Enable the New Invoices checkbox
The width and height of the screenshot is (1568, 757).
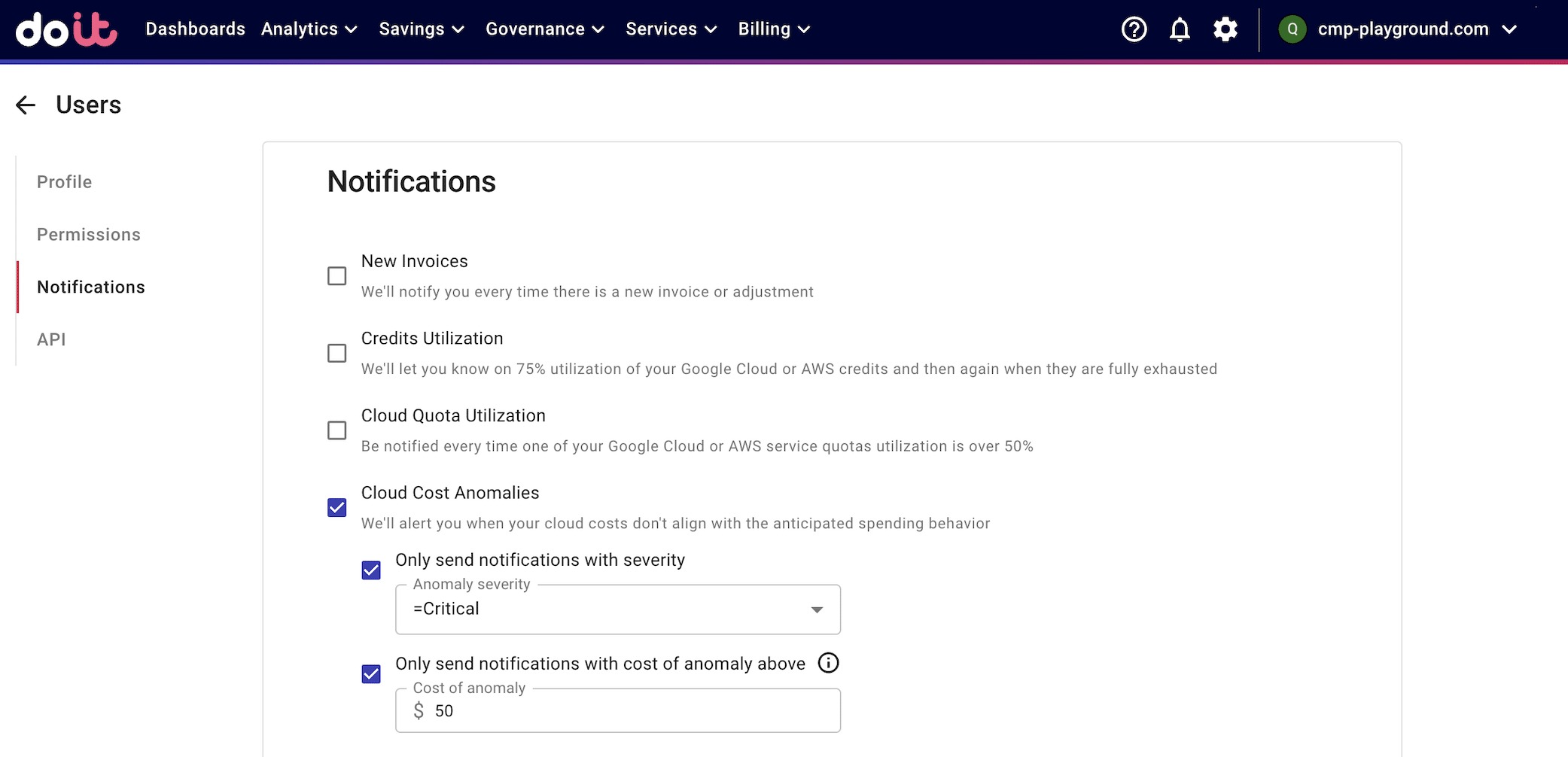click(337, 276)
